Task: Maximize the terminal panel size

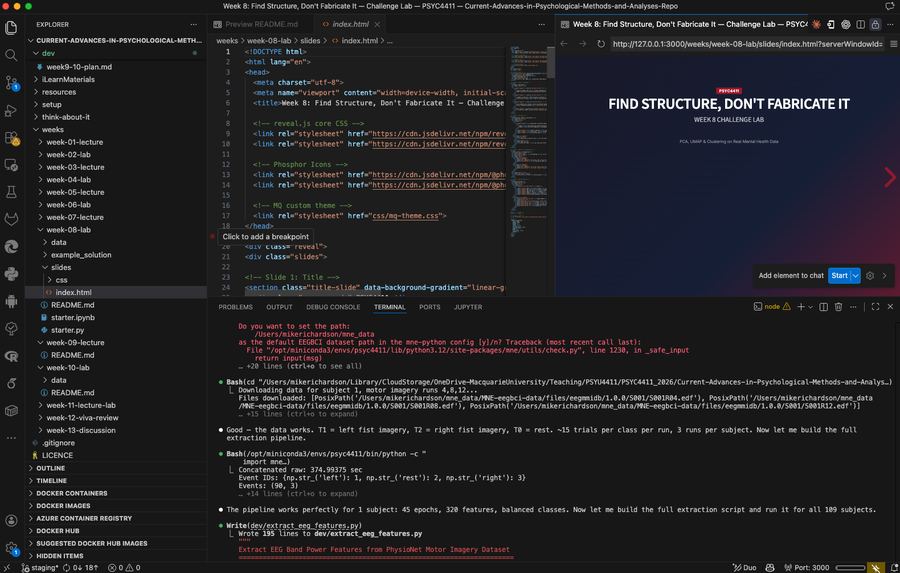Action: [x=875, y=307]
